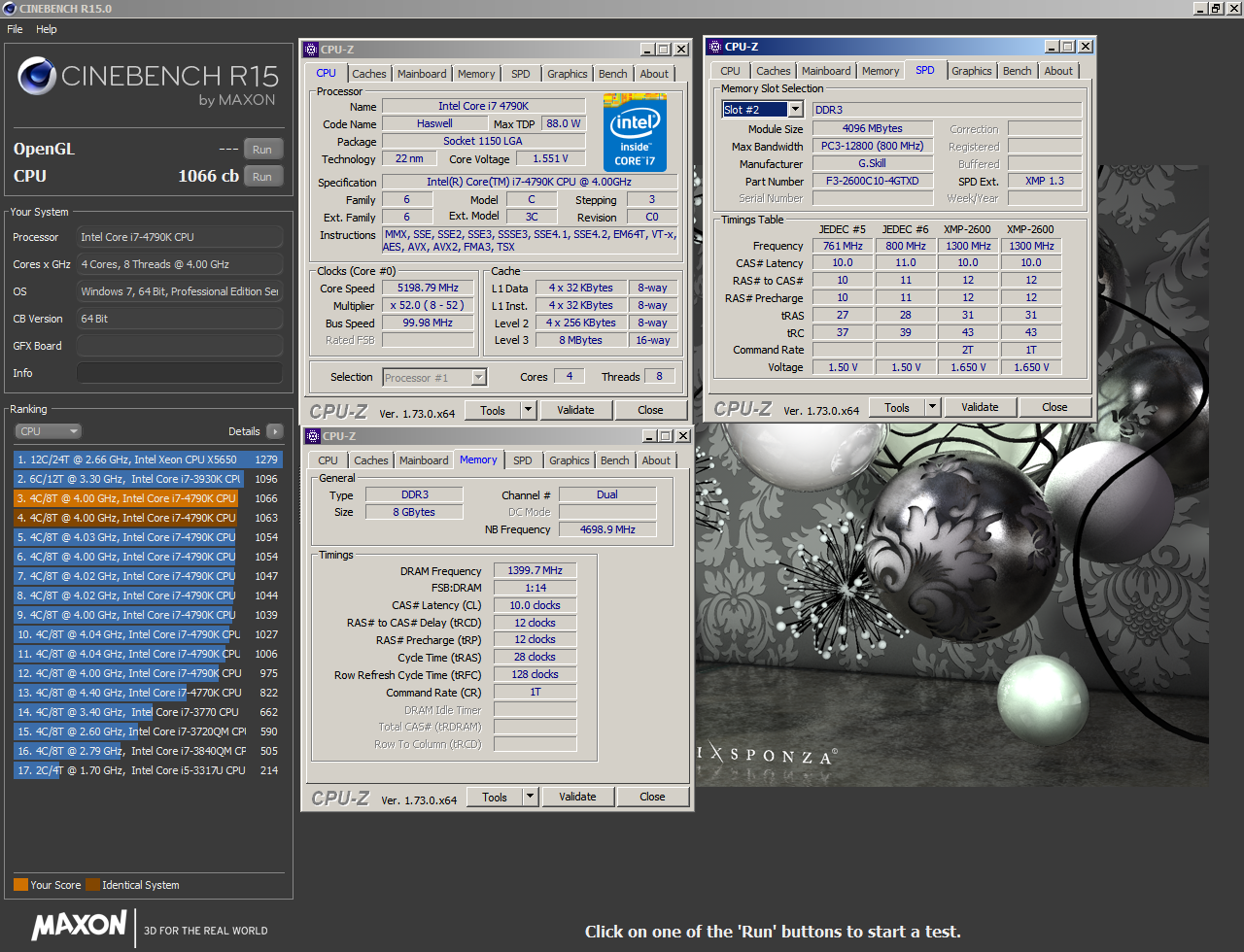The width and height of the screenshot is (1244, 952).
Task: Click Part Number F3-2600C10-4GTXD field
Action: coord(872,182)
